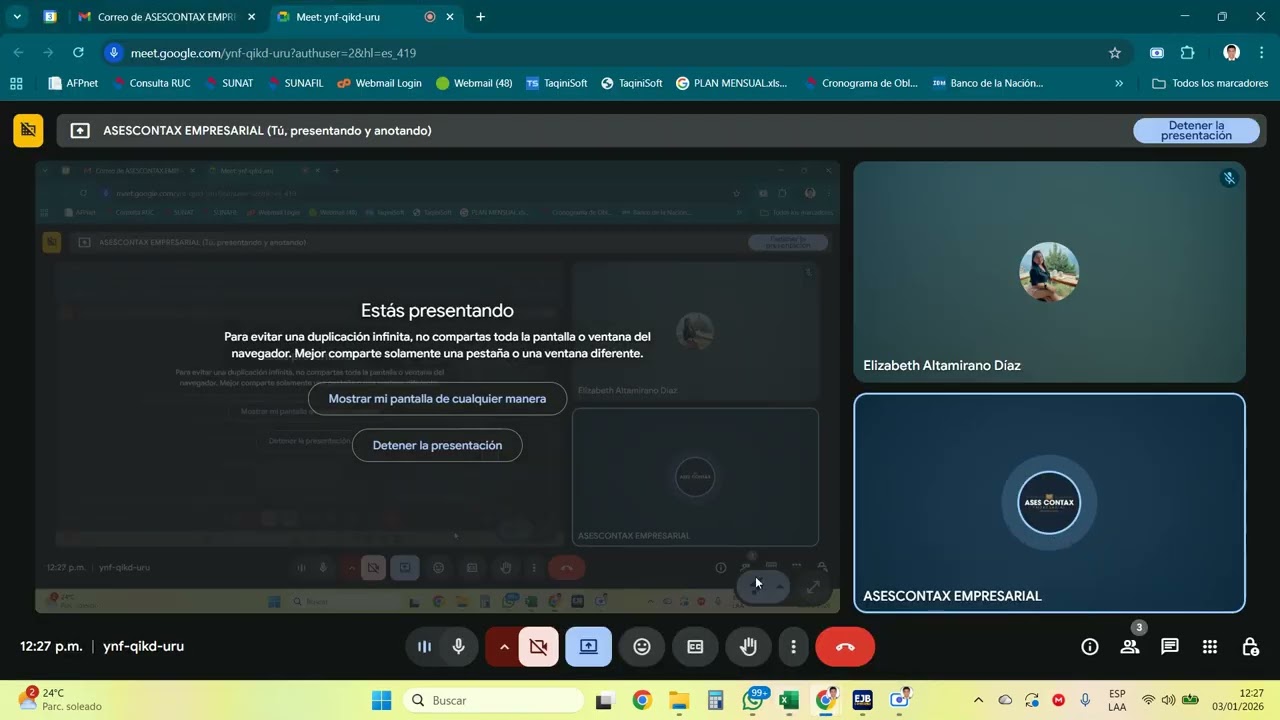Open Chrome extensions puzzle icon

[x=1188, y=53]
